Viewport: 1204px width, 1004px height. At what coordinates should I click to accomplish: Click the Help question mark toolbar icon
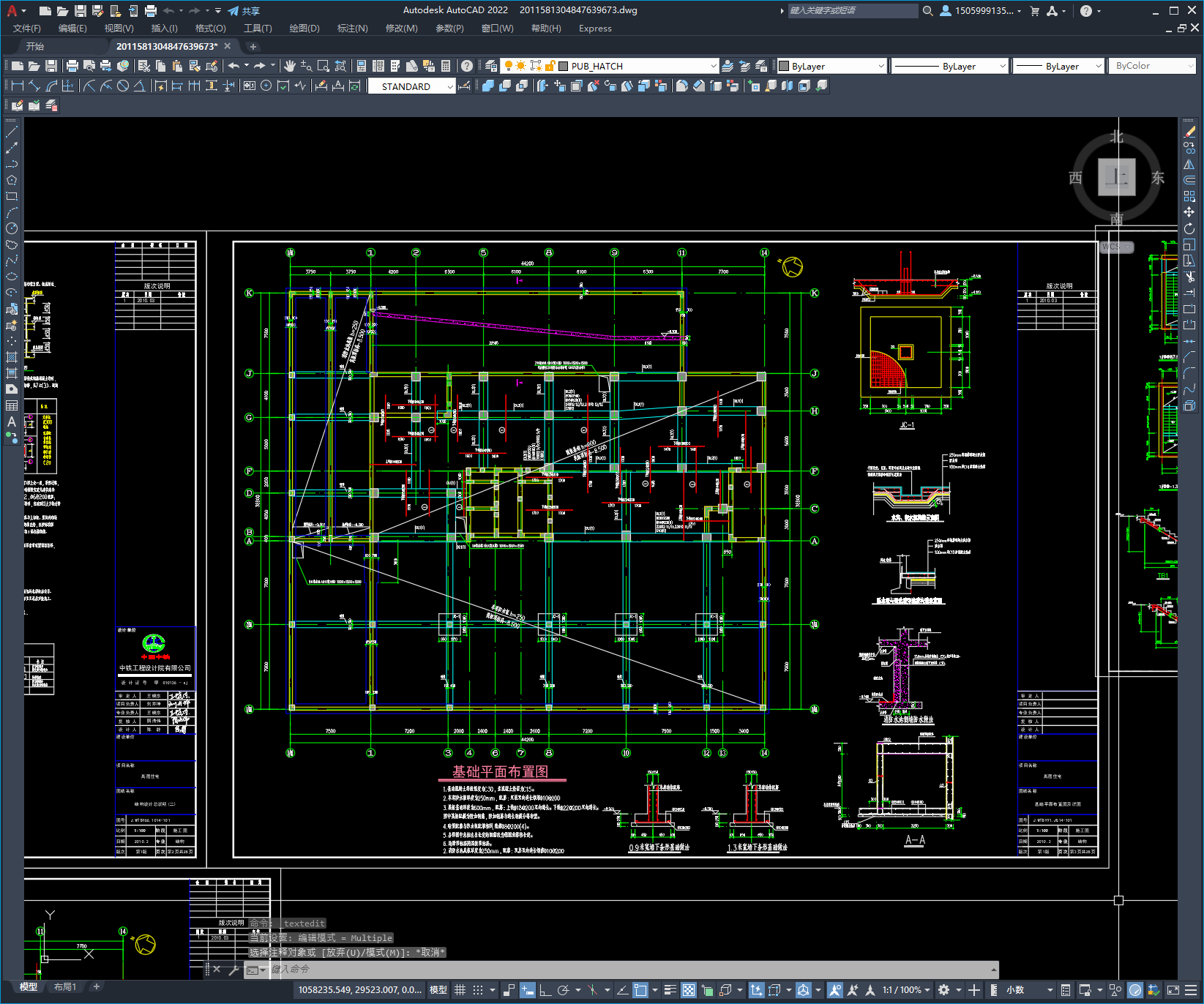coord(467,66)
